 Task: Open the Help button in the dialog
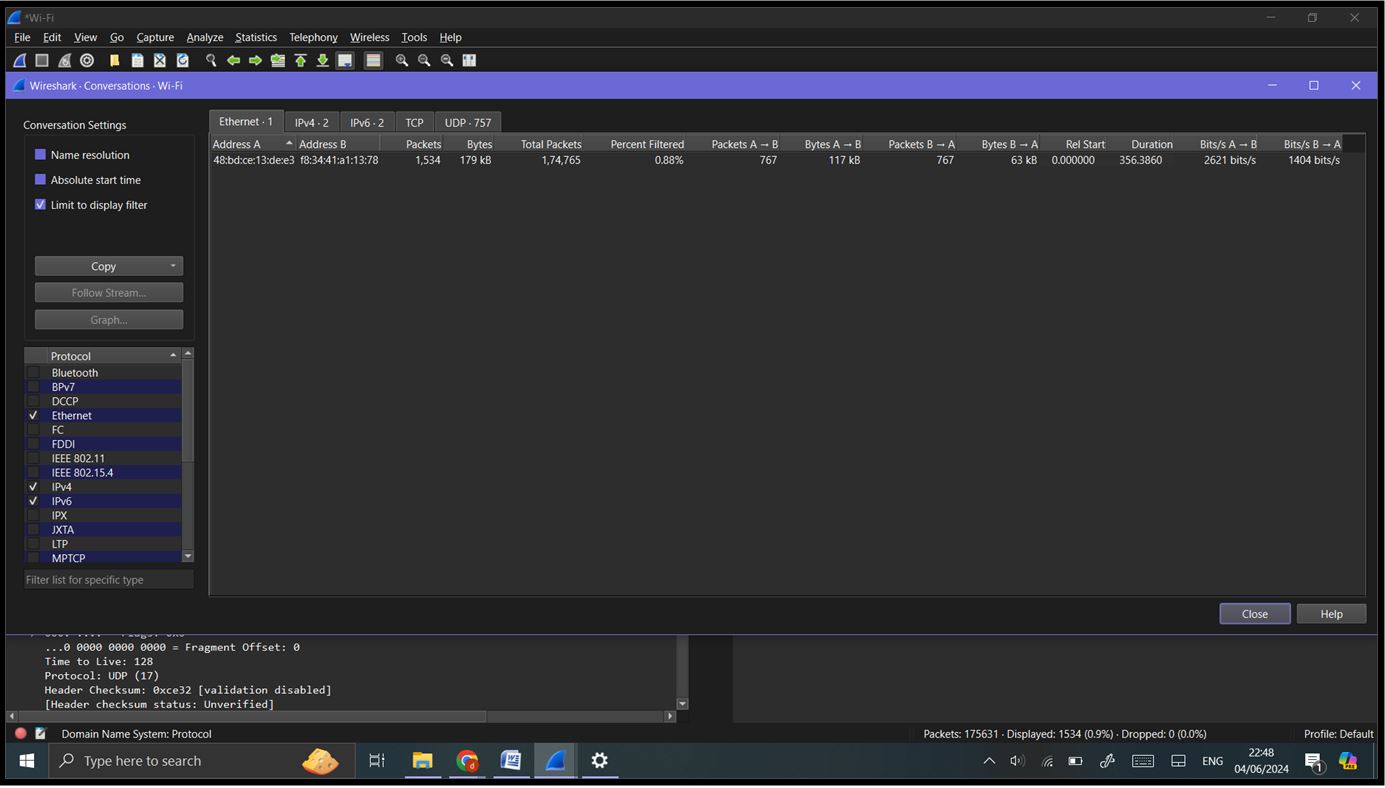tap(1331, 613)
